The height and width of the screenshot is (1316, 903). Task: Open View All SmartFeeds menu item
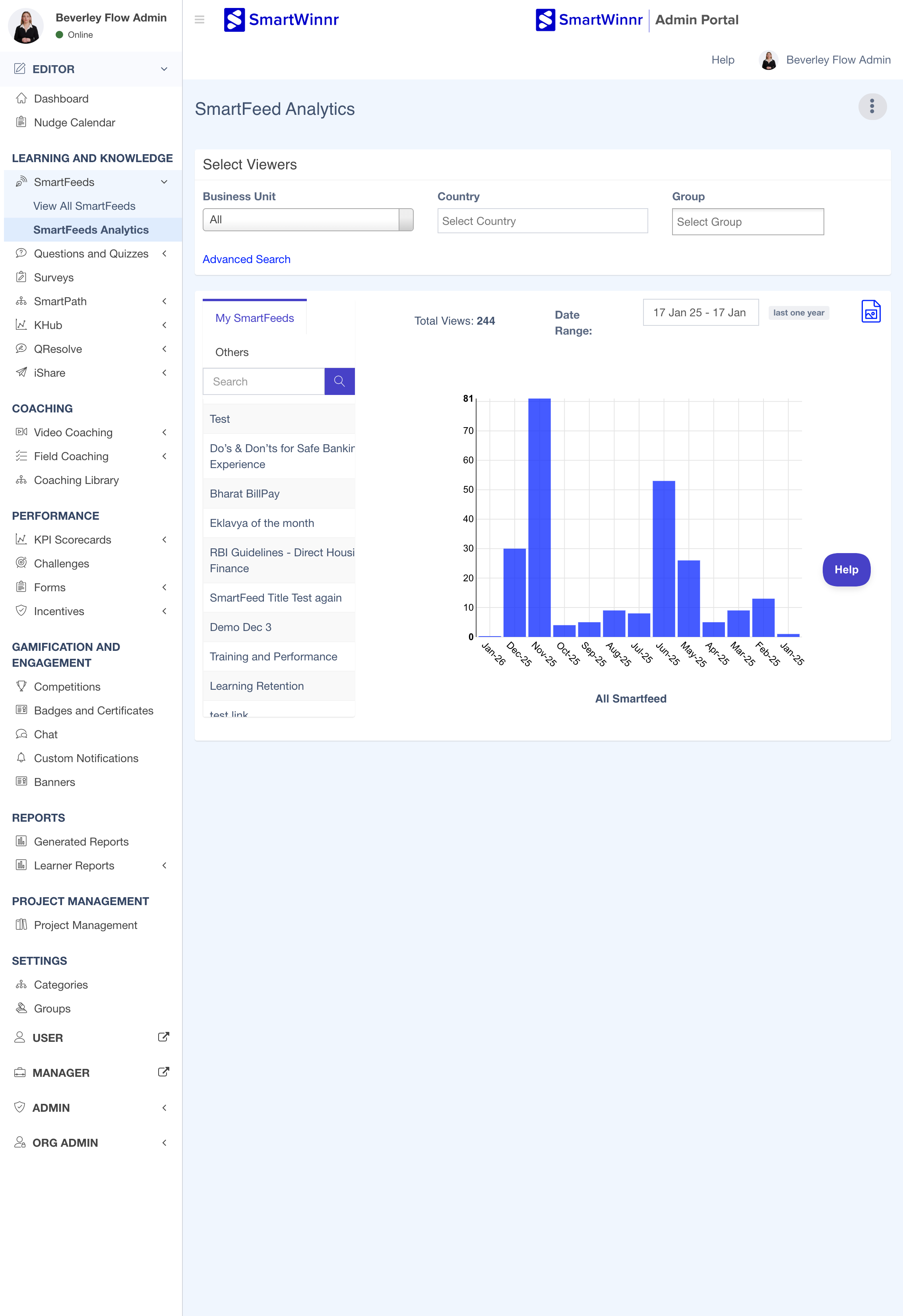[x=84, y=206]
